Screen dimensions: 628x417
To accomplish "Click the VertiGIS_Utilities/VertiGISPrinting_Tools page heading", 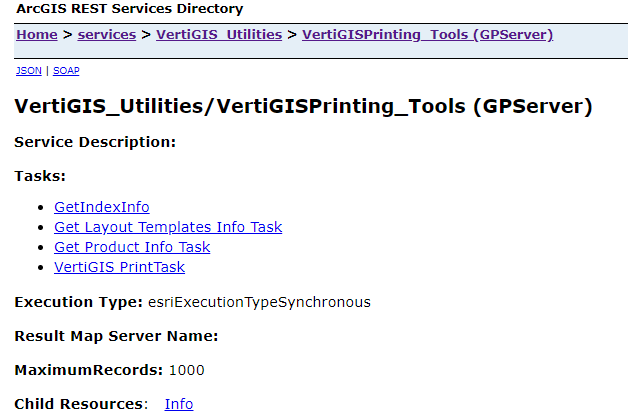I will (303, 107).
